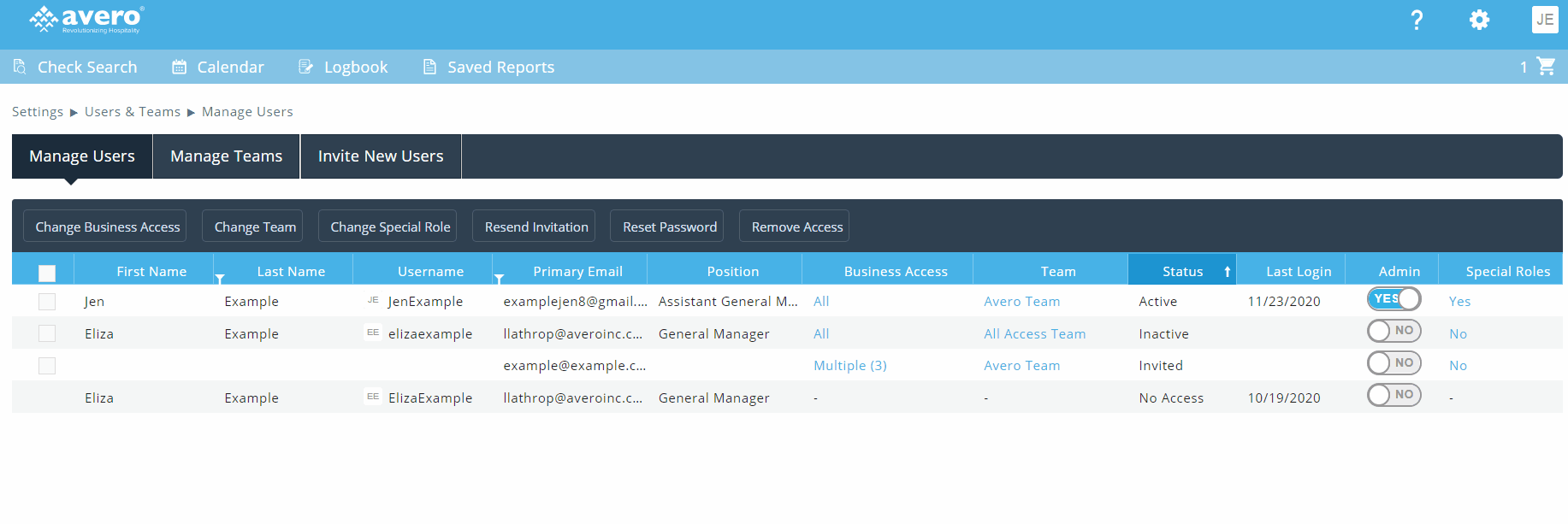Open the filter next to Primary Email column

pyautogui.click(x=499, y=279)
